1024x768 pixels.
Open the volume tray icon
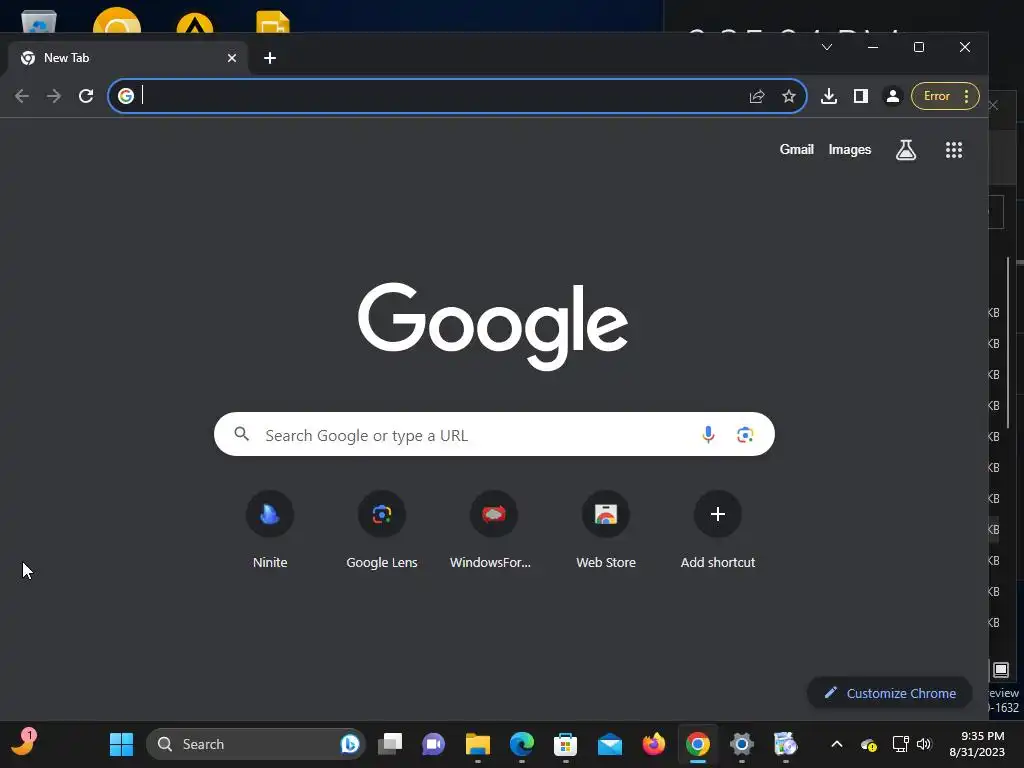click(x=924, y=744)
